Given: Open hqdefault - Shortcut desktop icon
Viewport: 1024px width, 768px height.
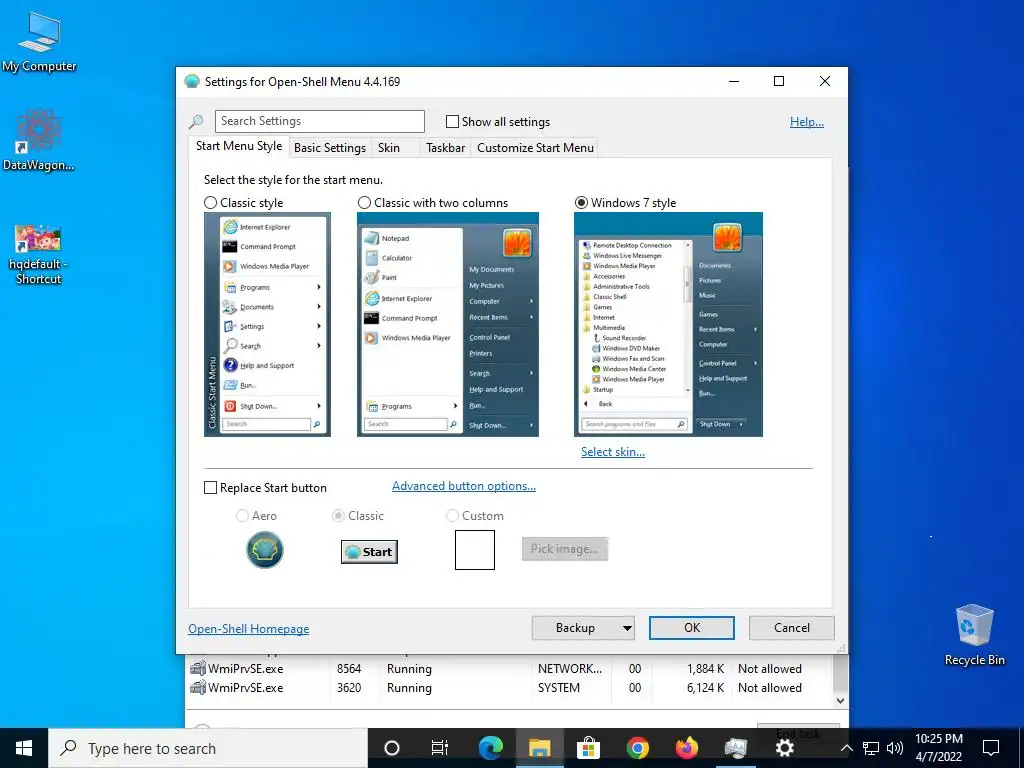Looking at the screenshot, I should (39, 254).
